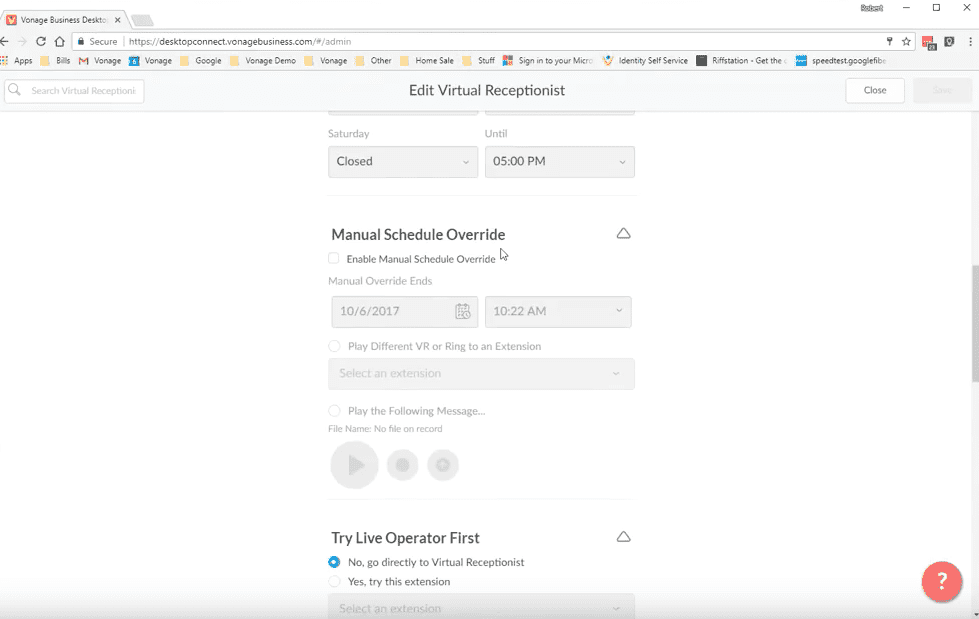Click the red help question mark button

(941, 582)
